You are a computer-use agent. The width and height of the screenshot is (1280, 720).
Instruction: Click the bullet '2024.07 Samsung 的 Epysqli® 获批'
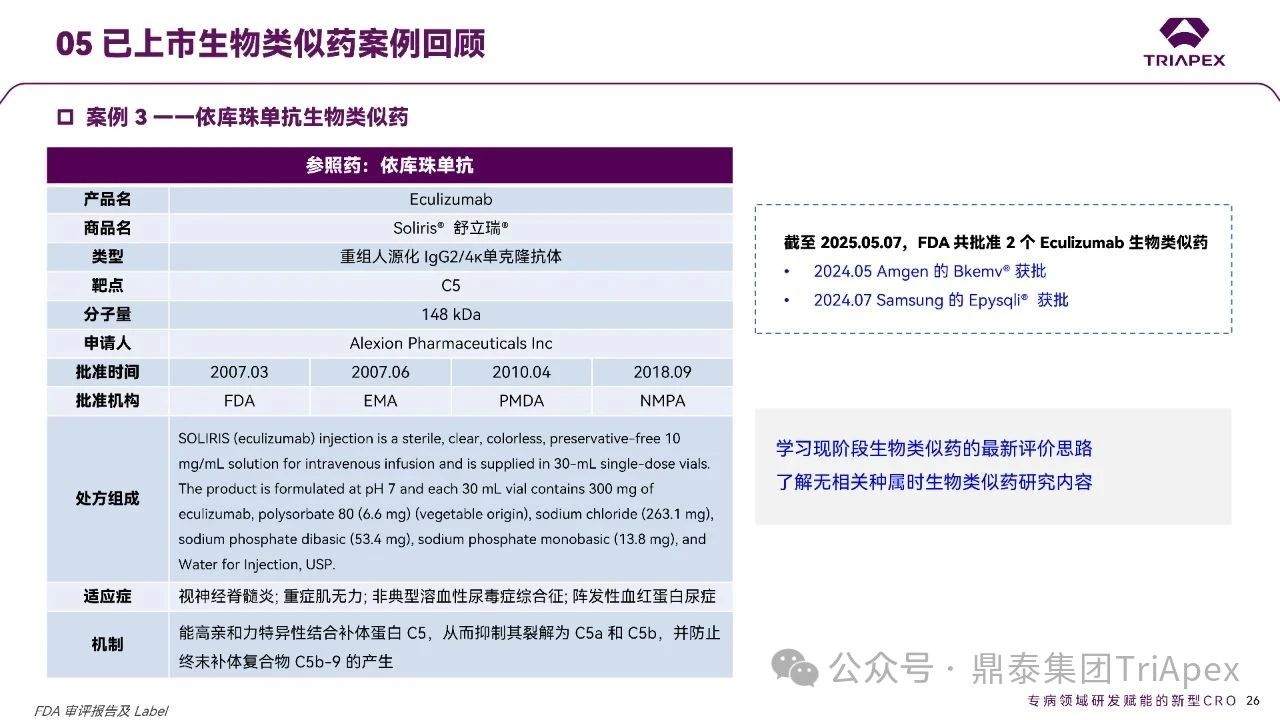click(940, 300)
